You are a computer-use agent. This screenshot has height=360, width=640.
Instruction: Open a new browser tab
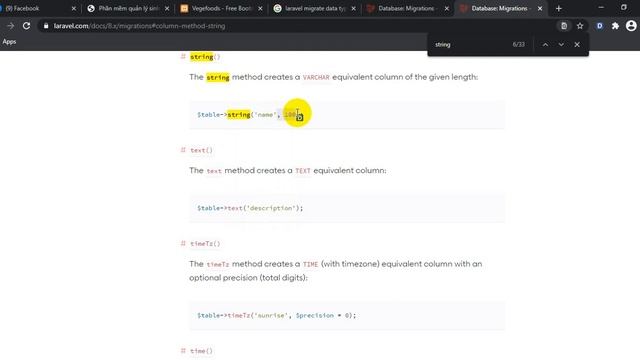559,9
